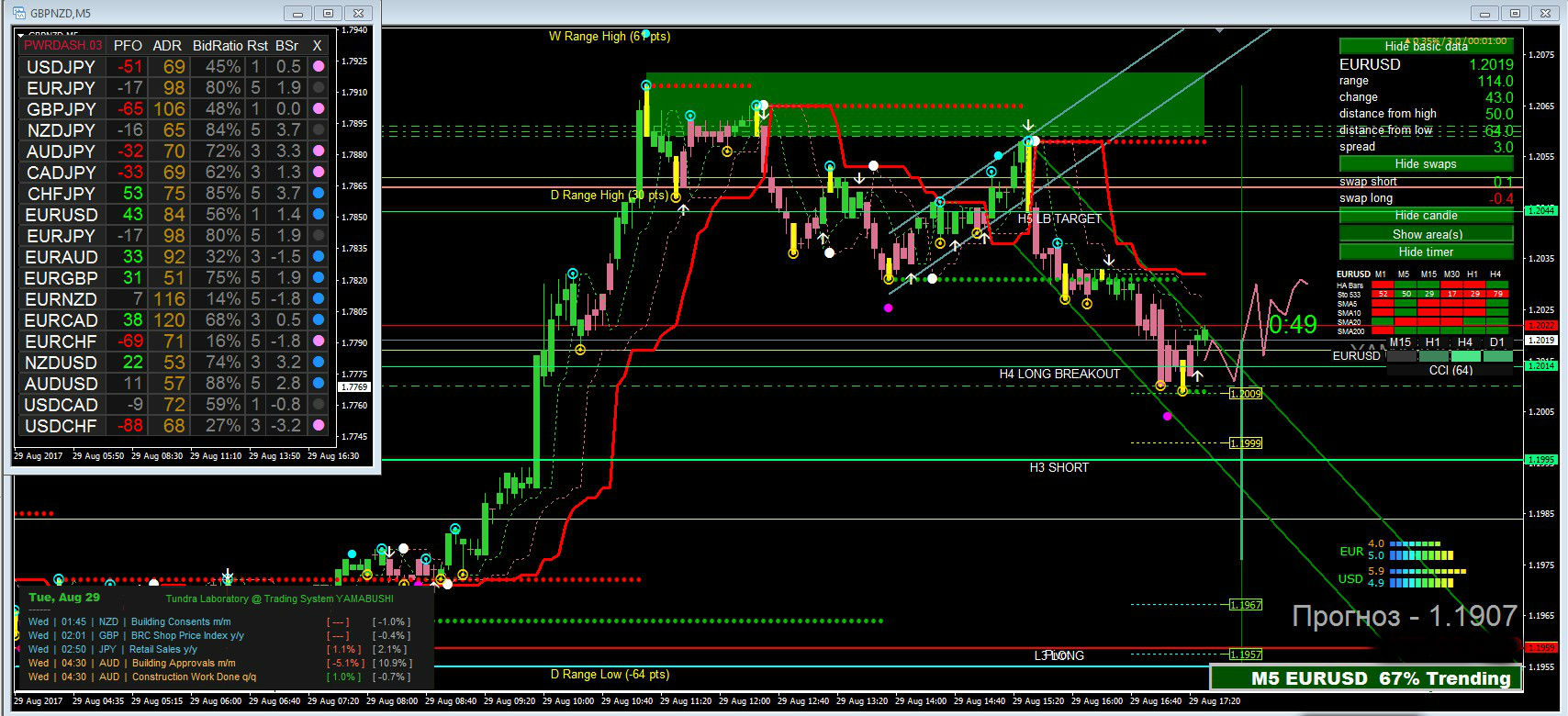Hide the basic data panel

(x=1426, y=46)
